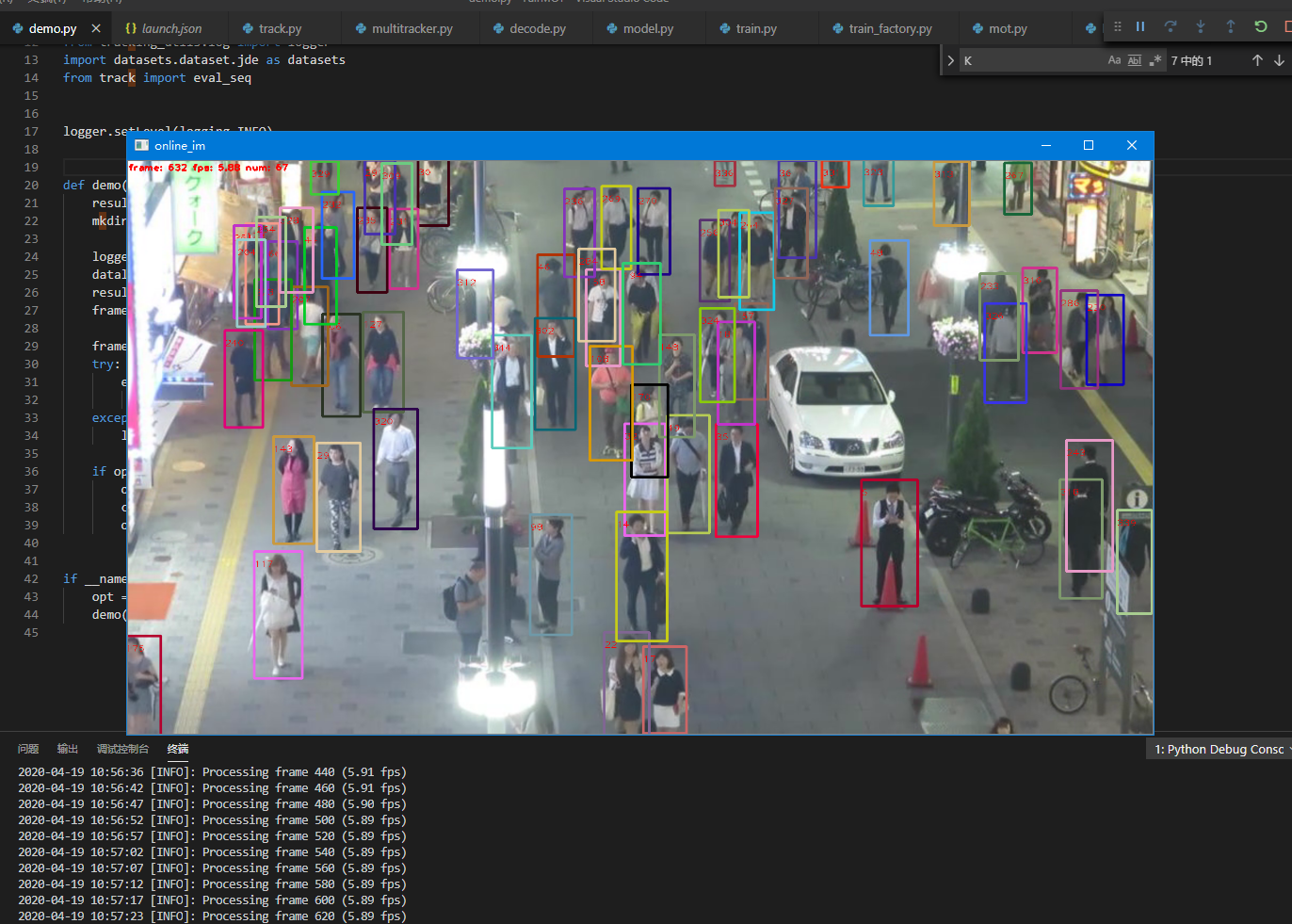Click the Step Into debug icon

click(x=1200, y=26)
